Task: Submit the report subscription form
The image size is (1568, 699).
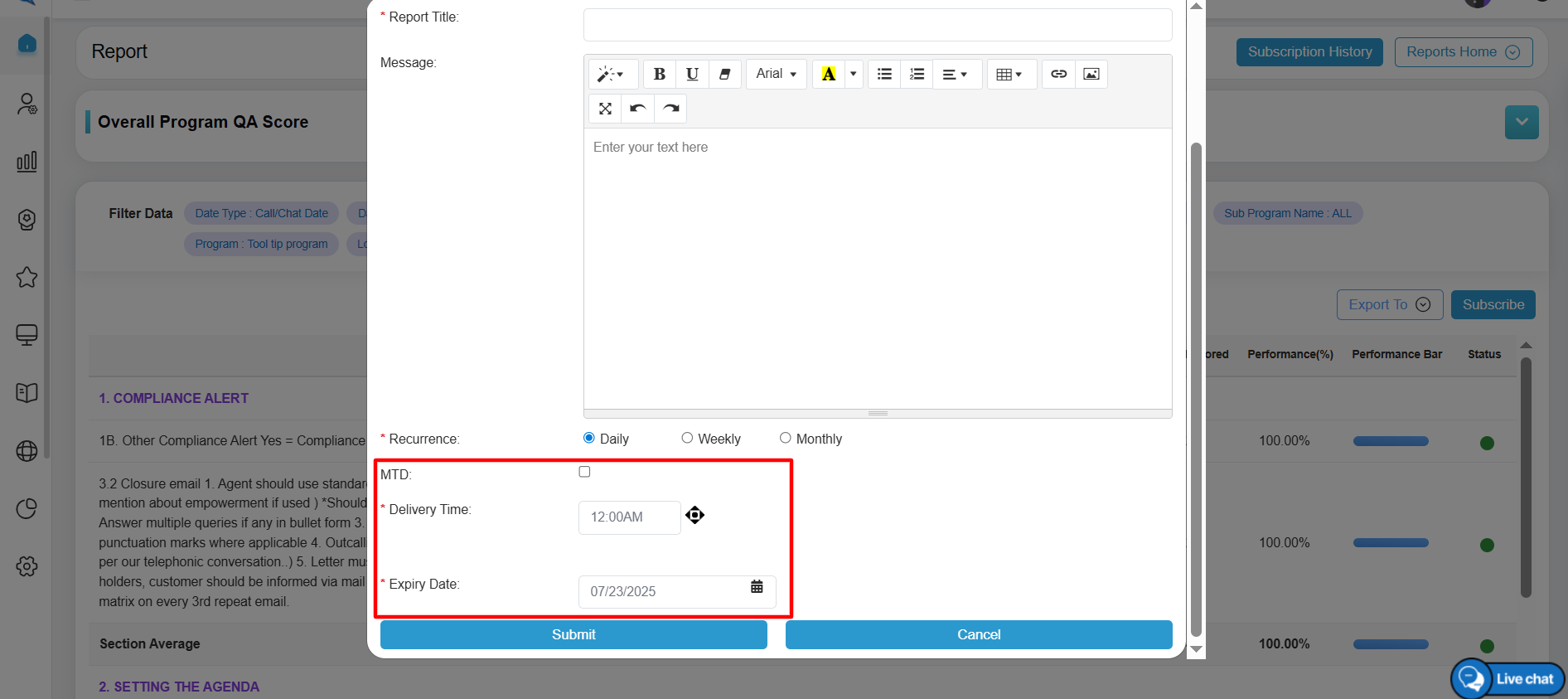Action: 573,634
